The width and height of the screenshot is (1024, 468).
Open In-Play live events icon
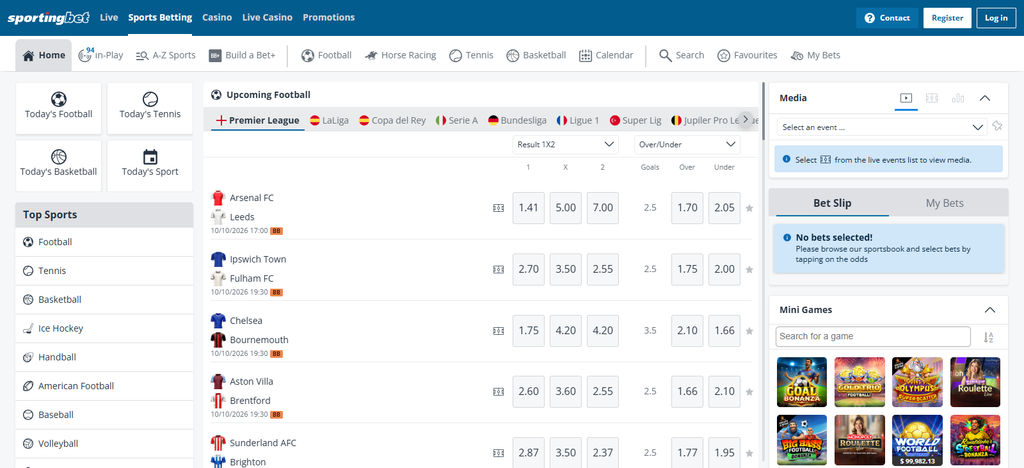(x=85, y=55)
